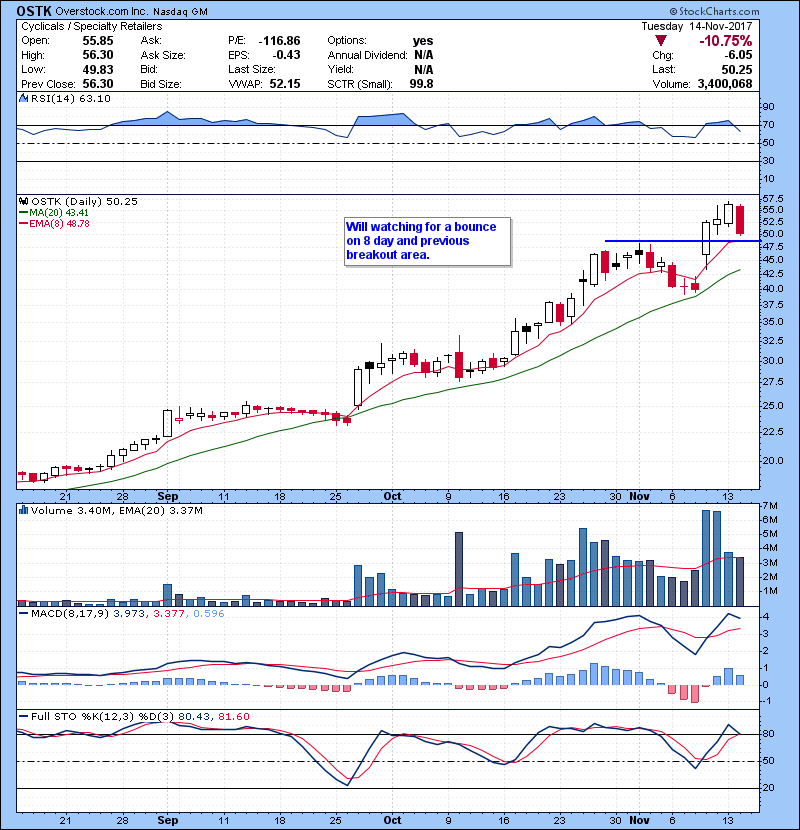
Task: Click the -10.75% percent change value
Action: coord(726,41)
